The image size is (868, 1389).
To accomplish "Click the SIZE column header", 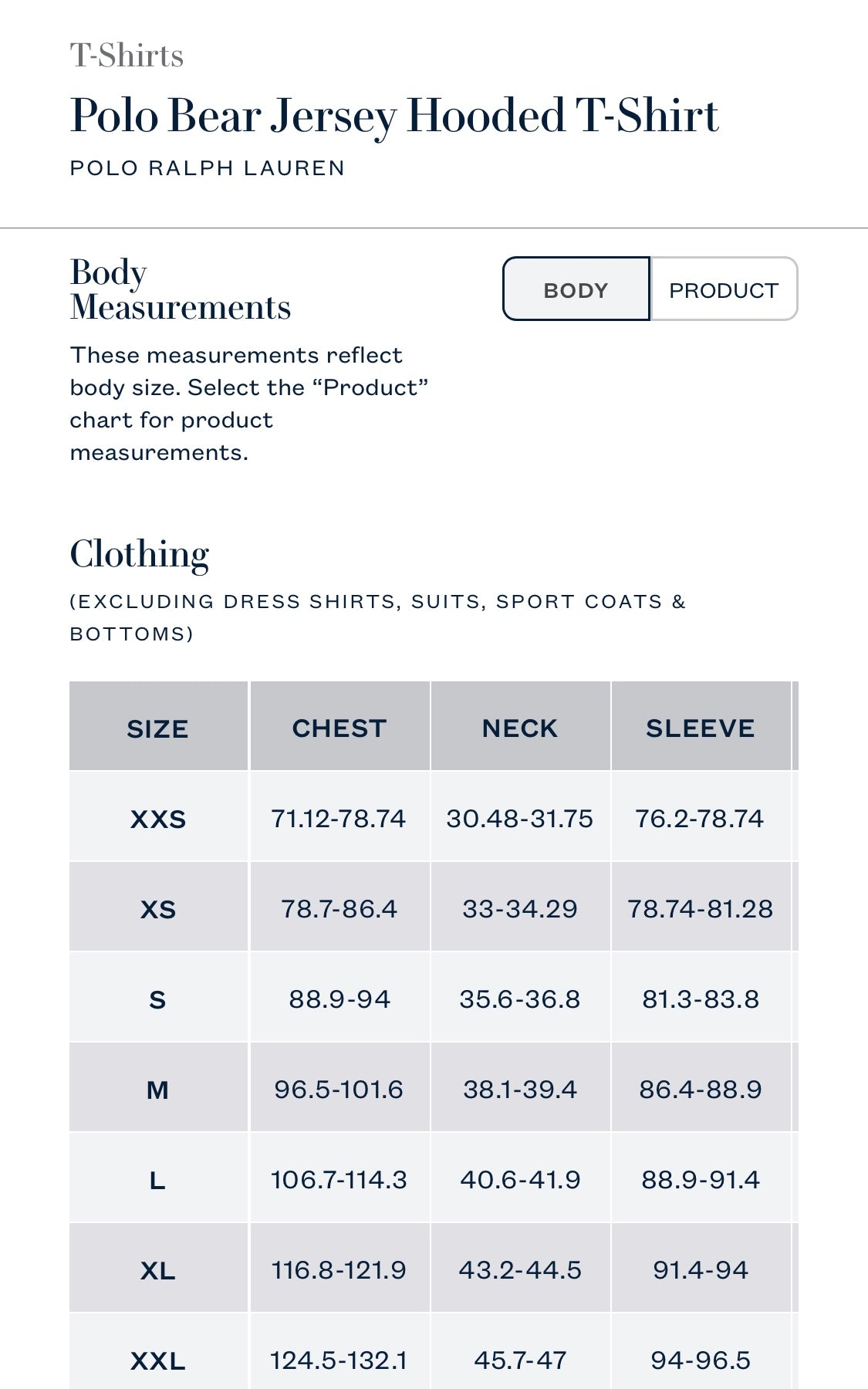I will point(158,728).
